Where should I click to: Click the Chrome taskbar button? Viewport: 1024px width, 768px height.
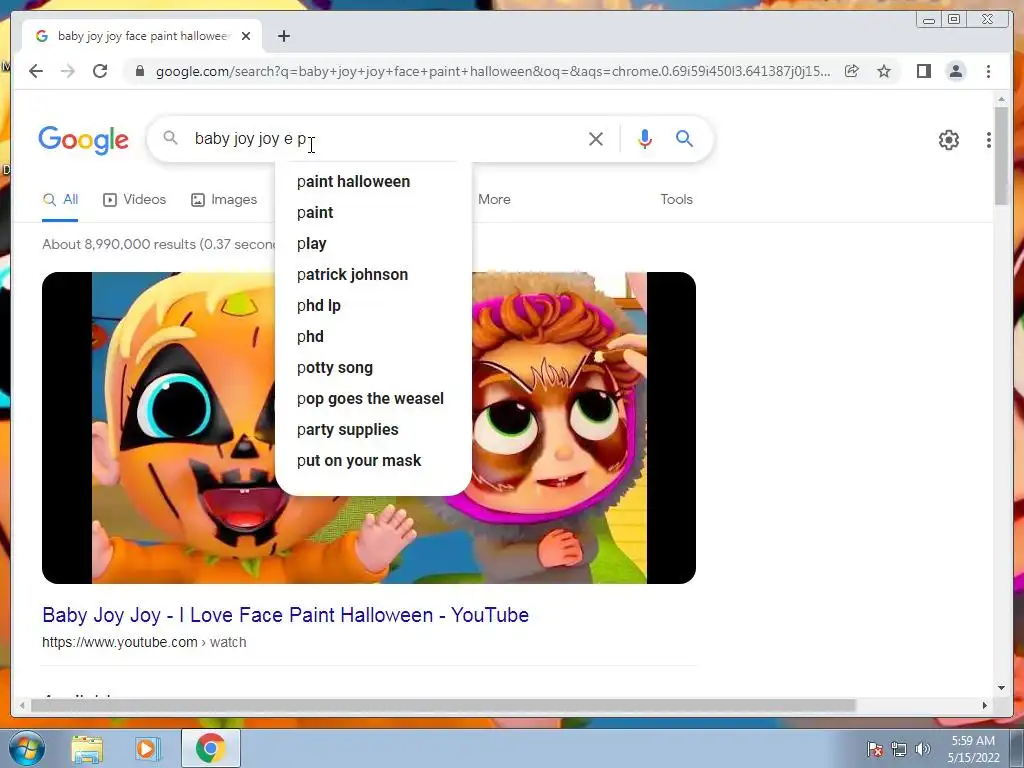click(x=210, y=748)
